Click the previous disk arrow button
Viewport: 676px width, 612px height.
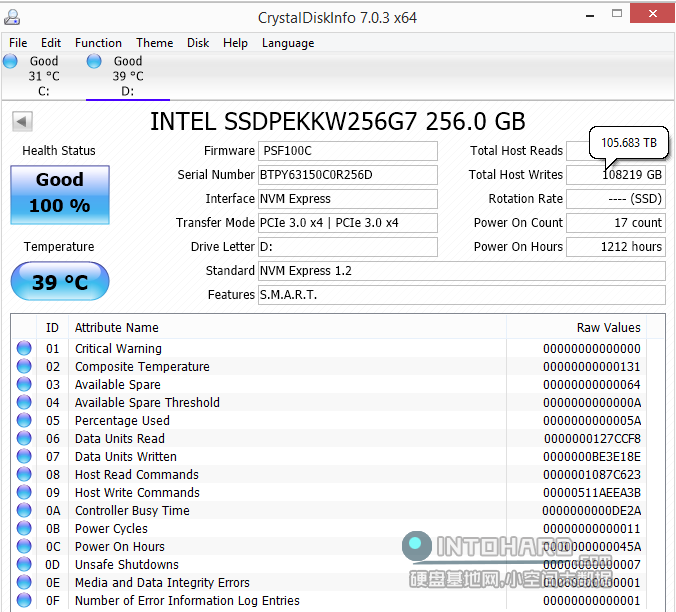pyautogui.click(x=22, y=122)
